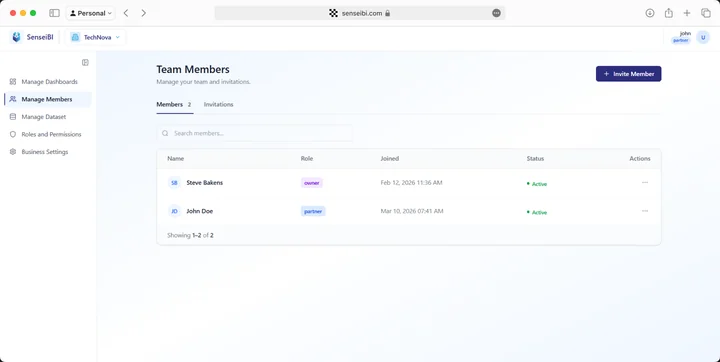Click the Steve Bakens name

coord(205,182)
